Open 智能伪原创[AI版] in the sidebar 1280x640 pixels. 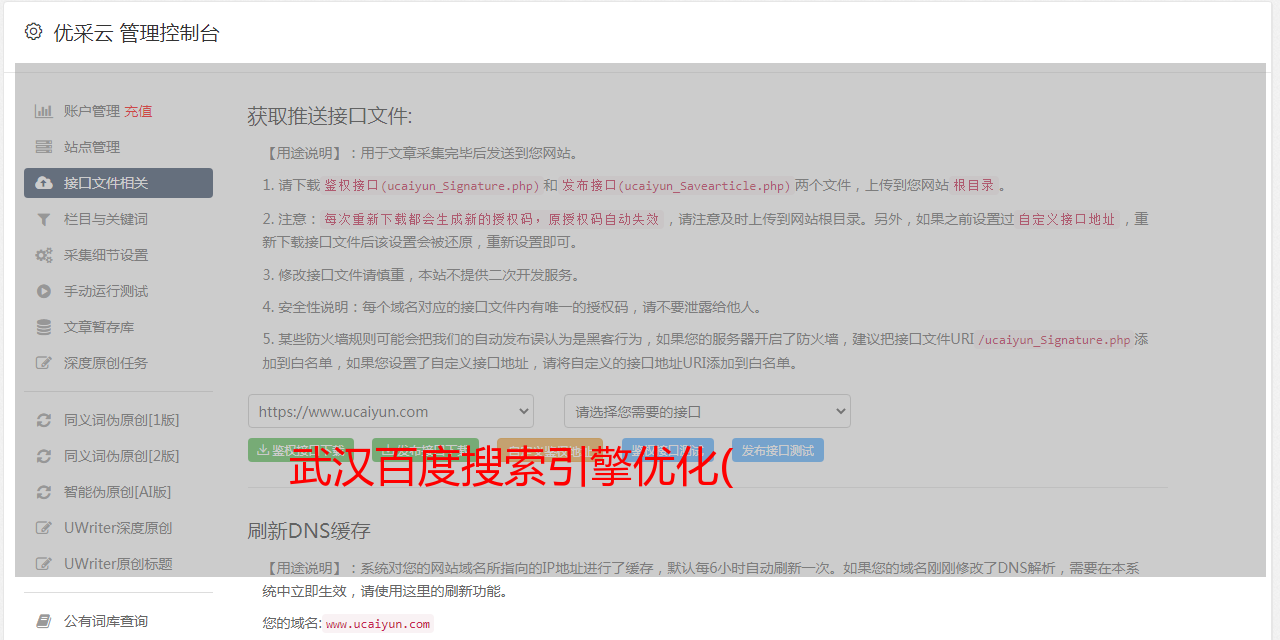click(x=118, y=492)
